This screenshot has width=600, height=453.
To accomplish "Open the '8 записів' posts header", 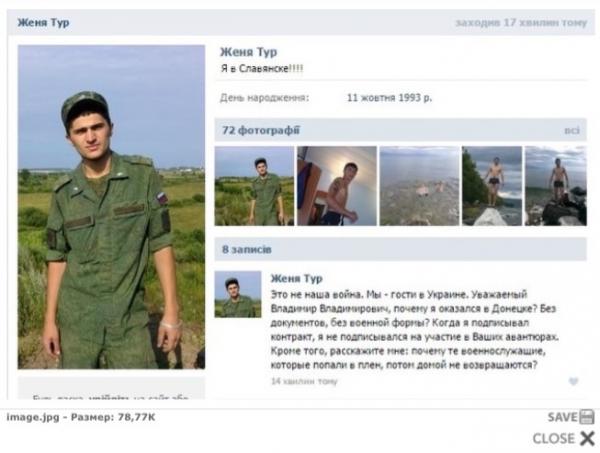I will tap(247, 249).
